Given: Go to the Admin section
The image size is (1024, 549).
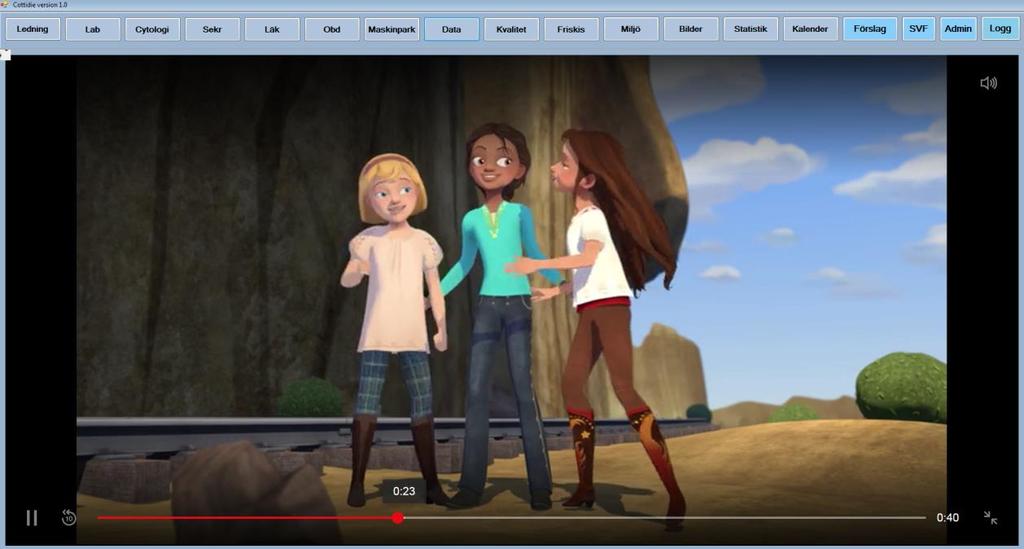Looking at the screenshot, I should click(x=958, y=29).
